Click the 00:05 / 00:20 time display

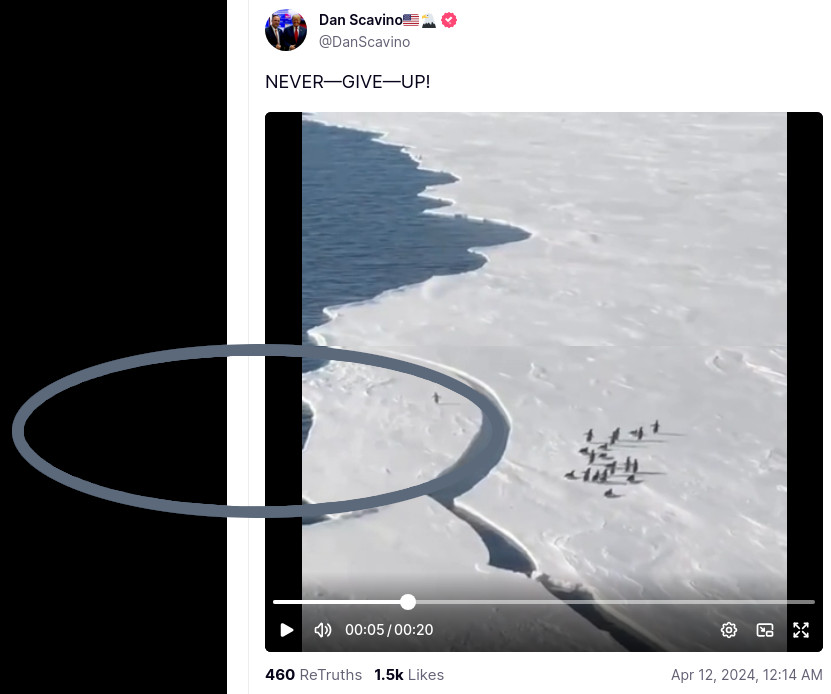[x=389, y=630]
